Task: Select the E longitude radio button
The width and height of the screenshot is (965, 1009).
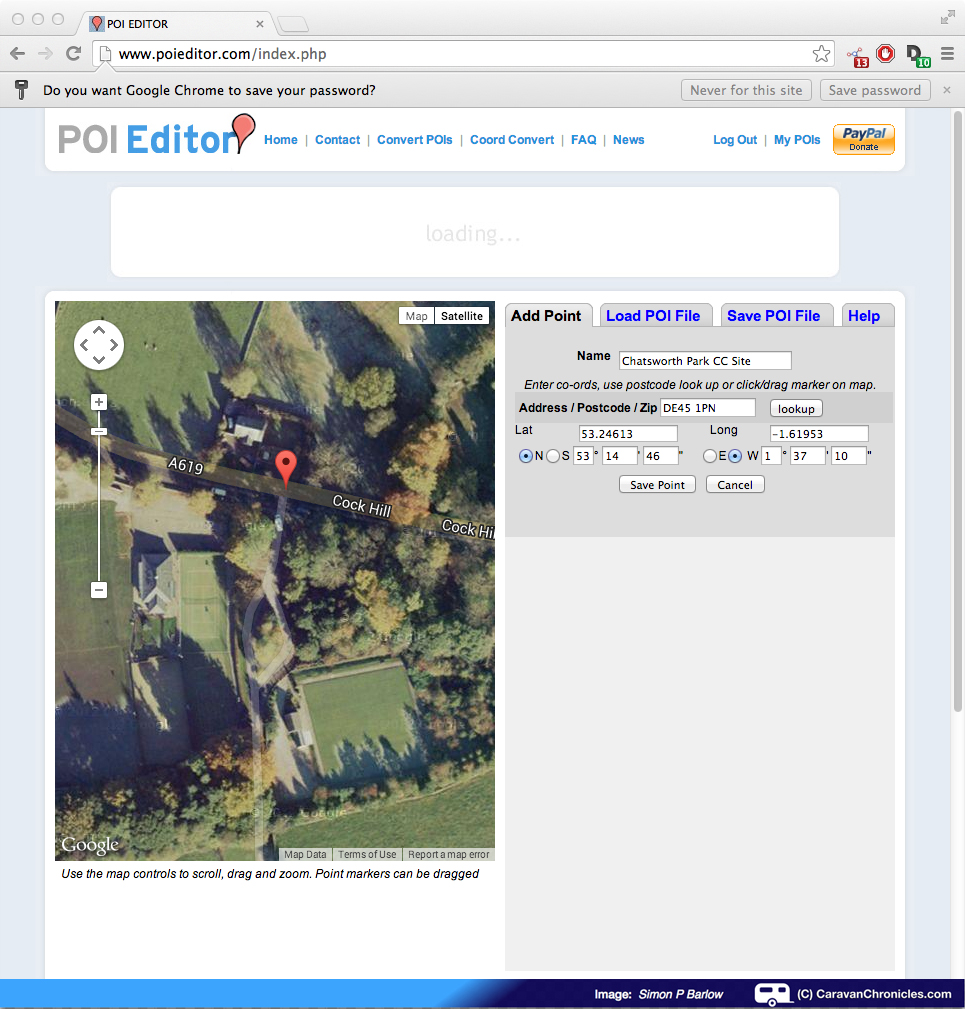Action: [709, 456]
